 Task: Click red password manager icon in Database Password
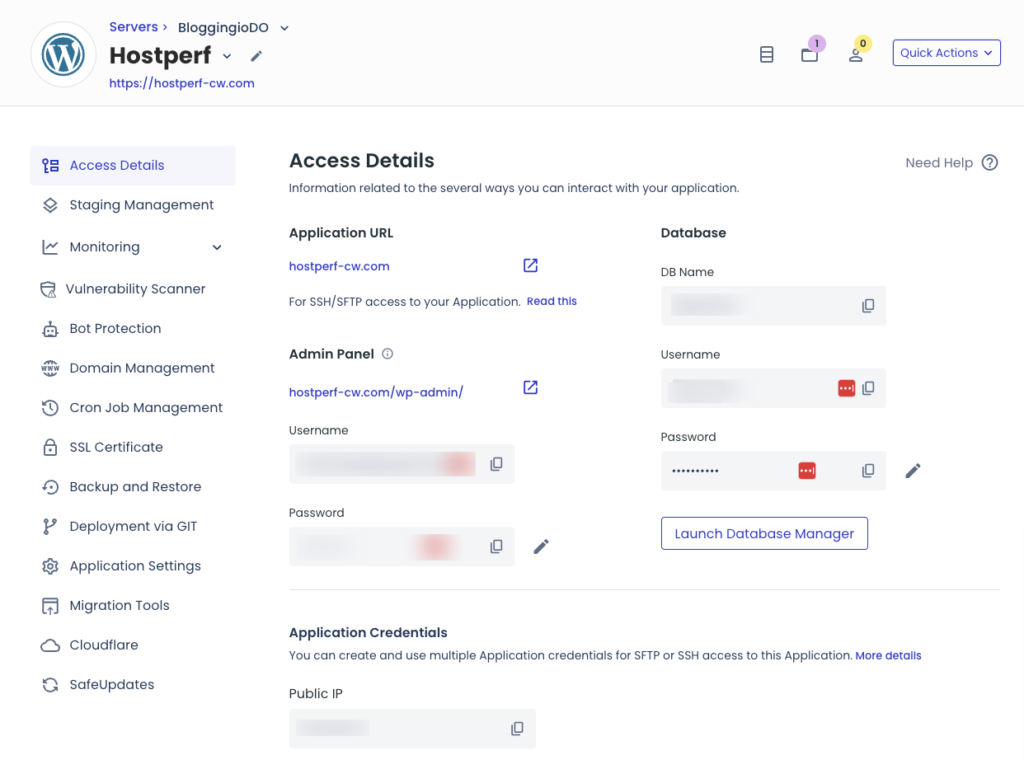point(807,471)
